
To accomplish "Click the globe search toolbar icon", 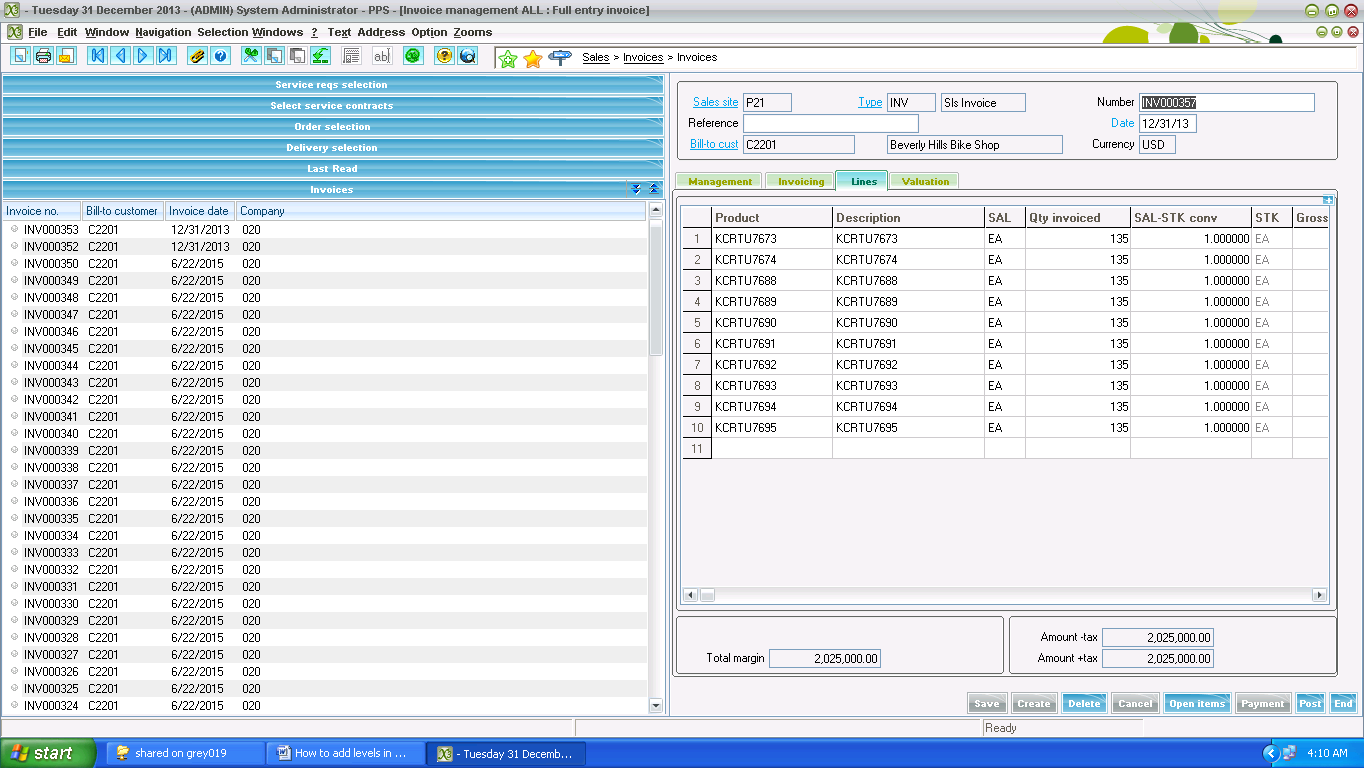I will click(467, 56).
